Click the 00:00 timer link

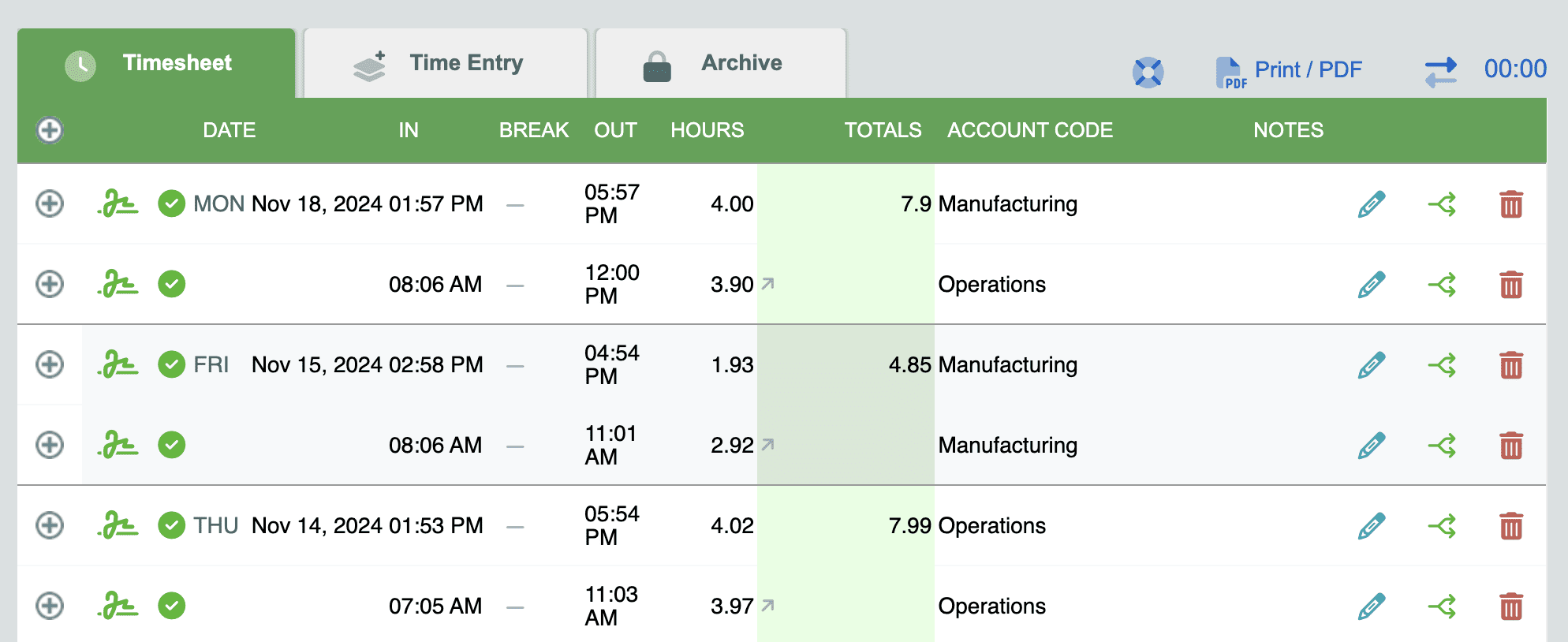click(x=1514, y=69)
